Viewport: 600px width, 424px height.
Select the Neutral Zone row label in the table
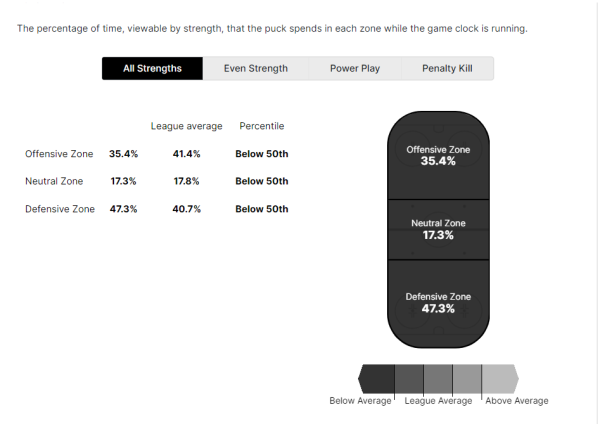pyautogui.click(x=54, y=181)
